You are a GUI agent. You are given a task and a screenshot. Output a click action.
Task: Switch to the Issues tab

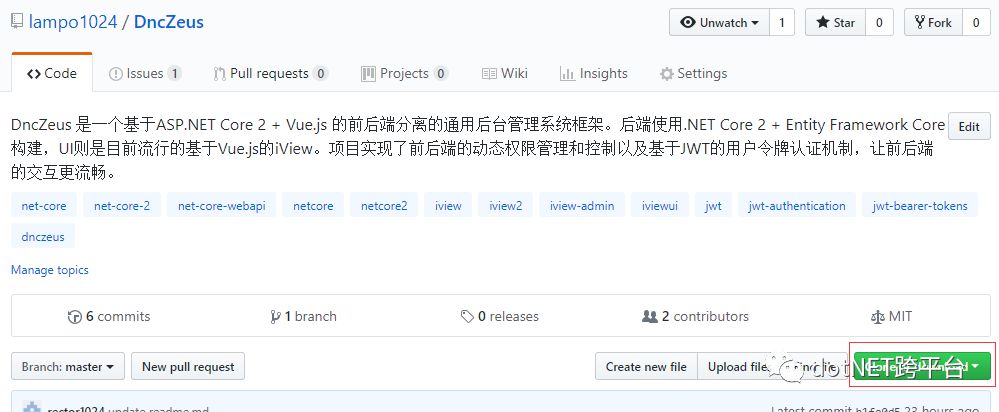tap(145, 73)
